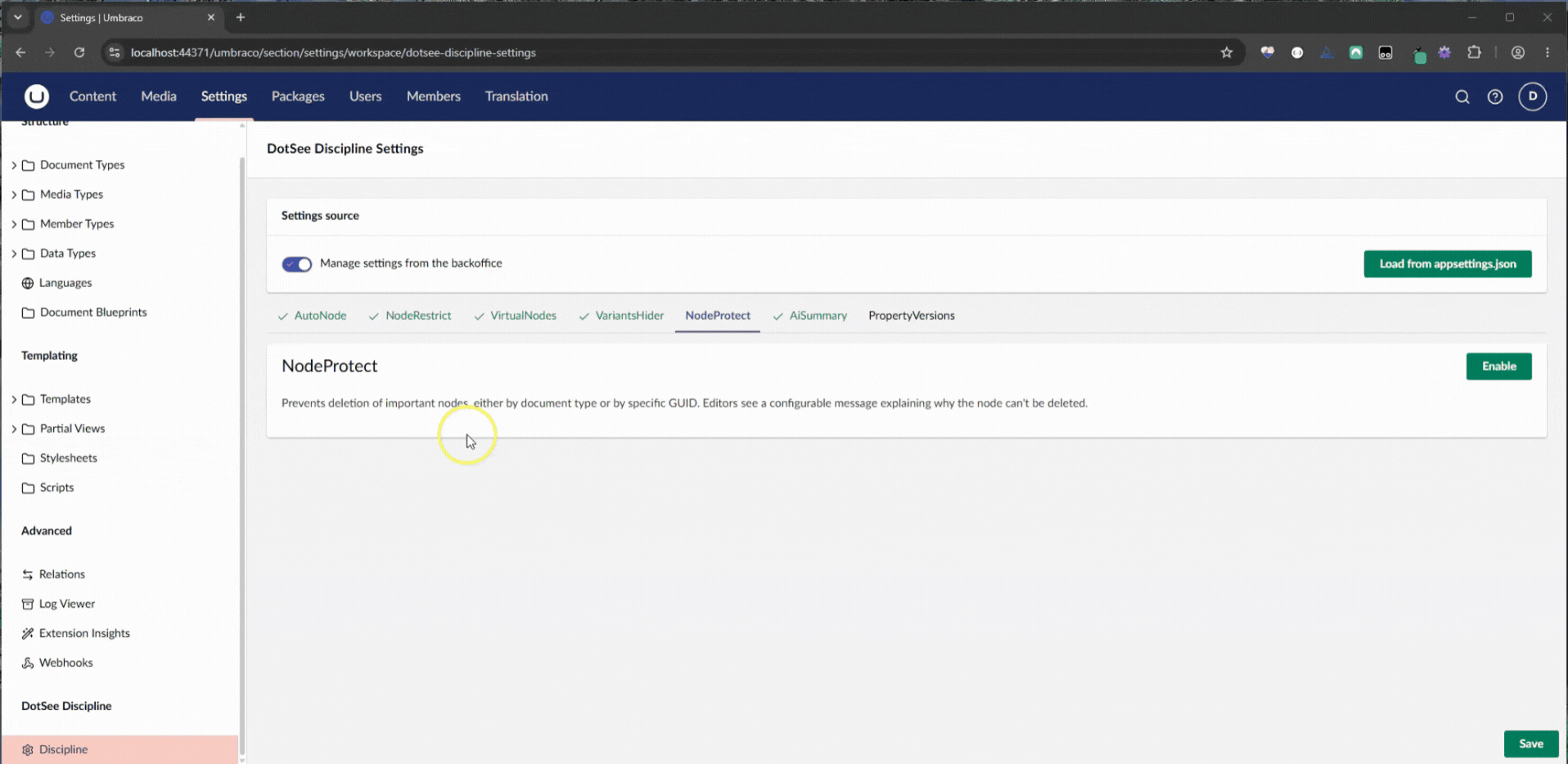Click the Extension Insights wand icon
The width and height of the screenshot is (1568, 764).
[x=28, y=633]
